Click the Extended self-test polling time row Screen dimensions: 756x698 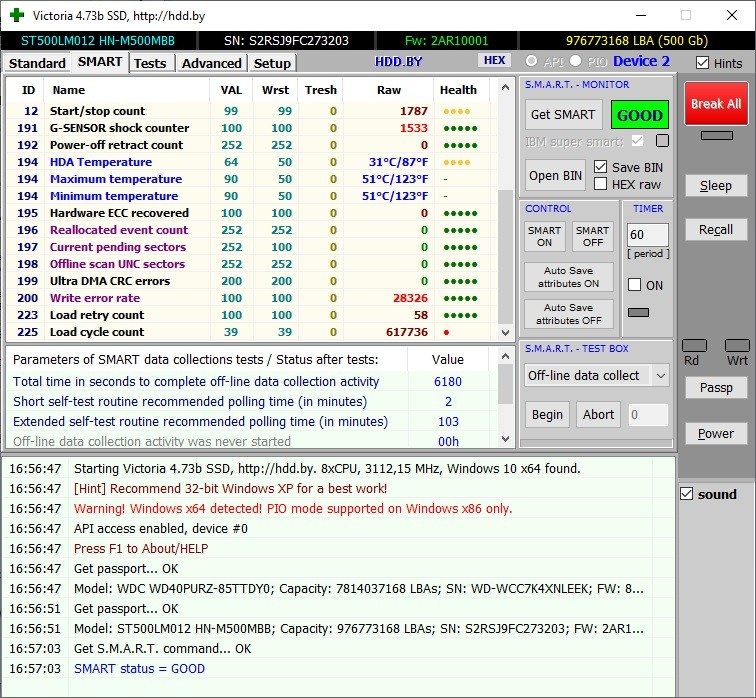(x=252, y=421)
